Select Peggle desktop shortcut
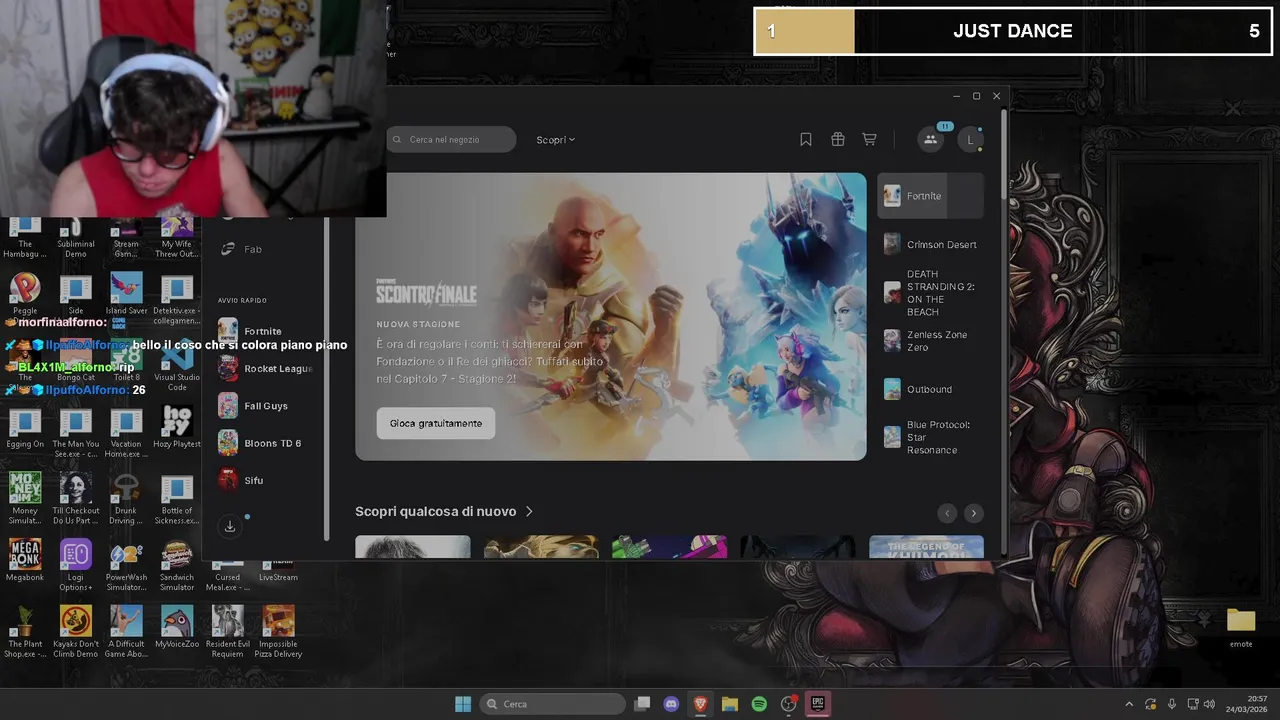The height and width of the screenshot is (720, 1280). pos(25,294)
